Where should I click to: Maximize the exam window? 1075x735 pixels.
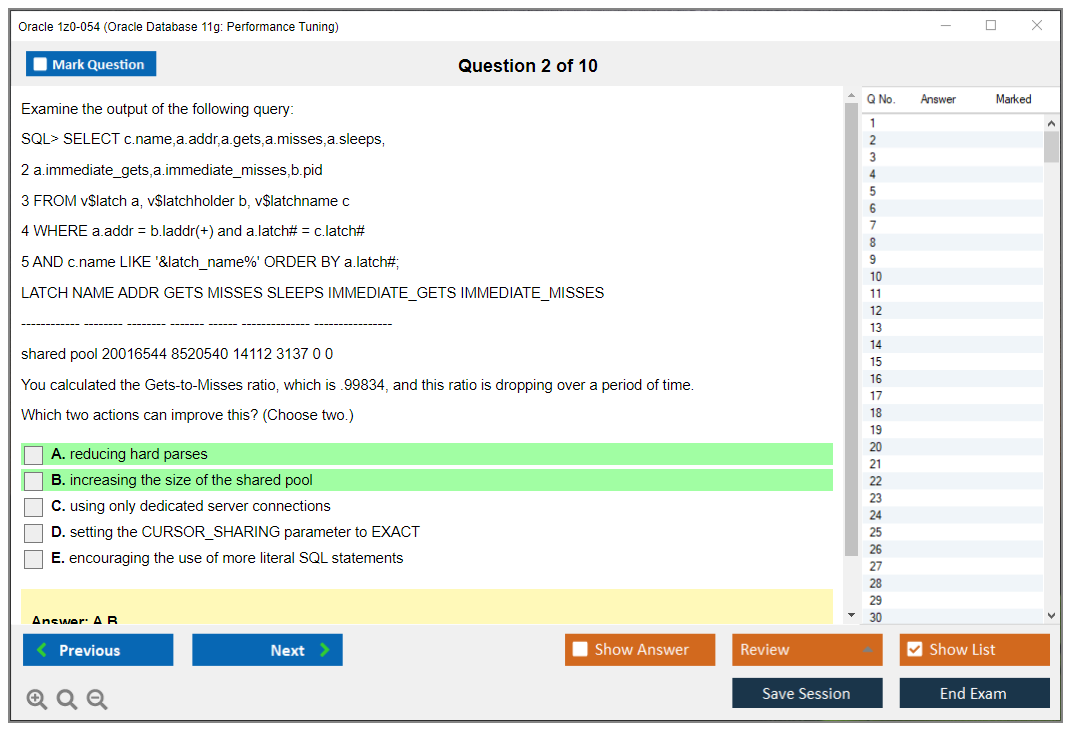pos(991,26)
